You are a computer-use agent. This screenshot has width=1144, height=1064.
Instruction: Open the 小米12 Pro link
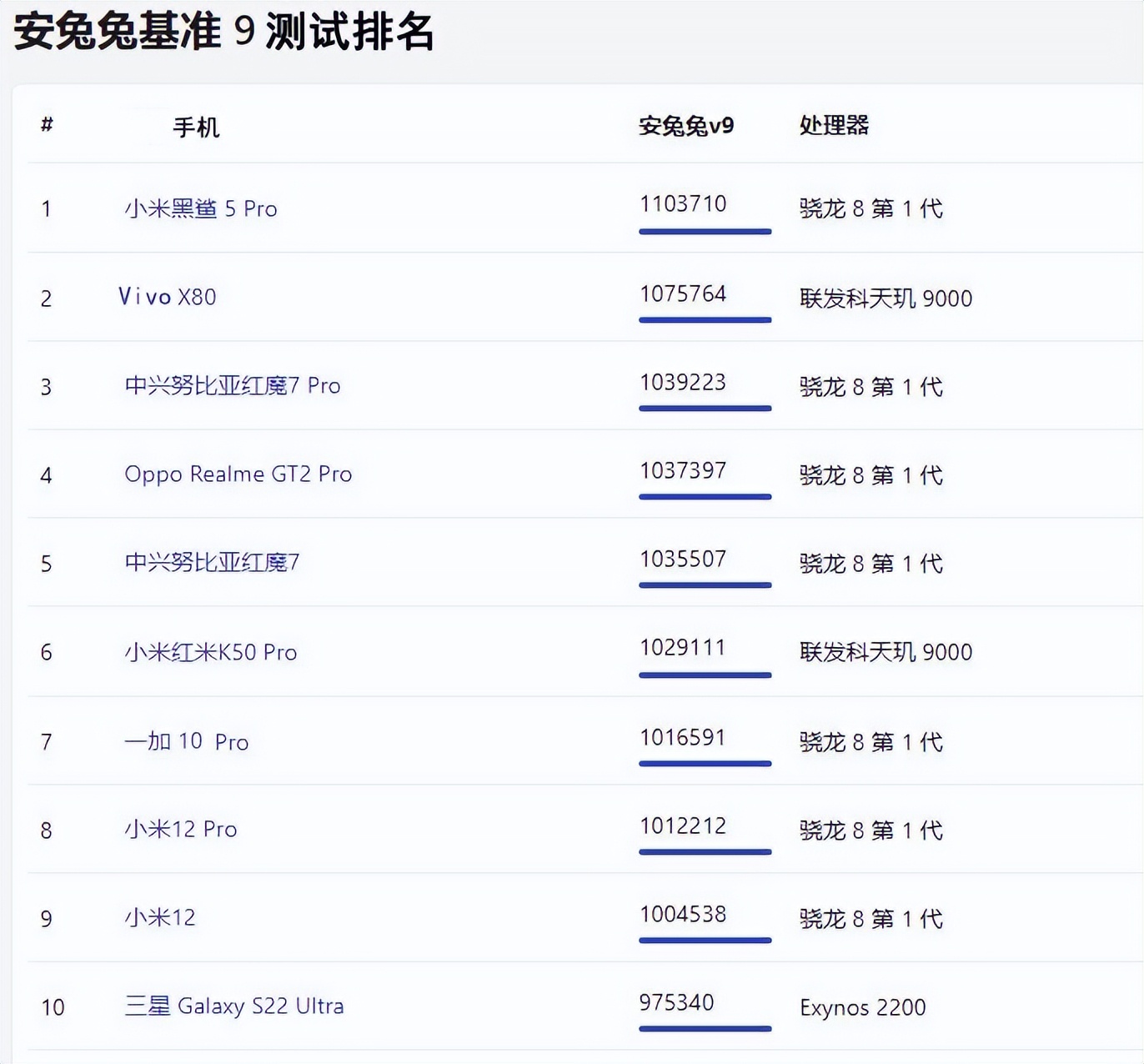(181, 829)
